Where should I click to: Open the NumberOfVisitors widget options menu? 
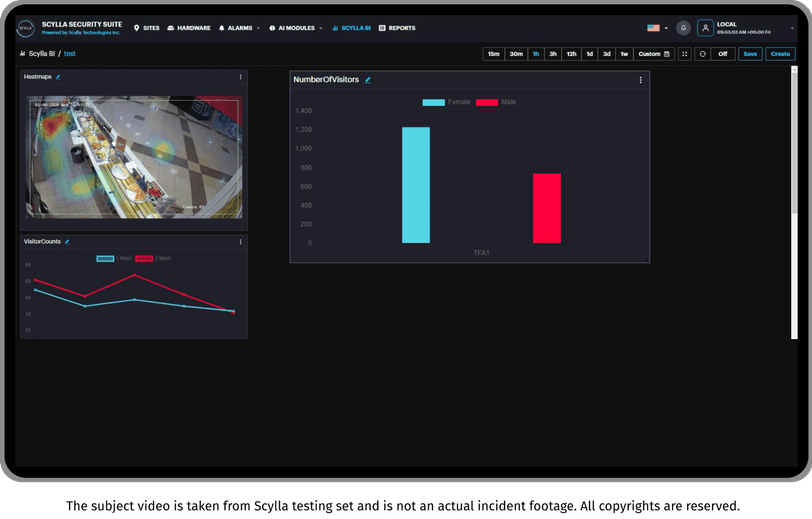(x=641, y=80)
